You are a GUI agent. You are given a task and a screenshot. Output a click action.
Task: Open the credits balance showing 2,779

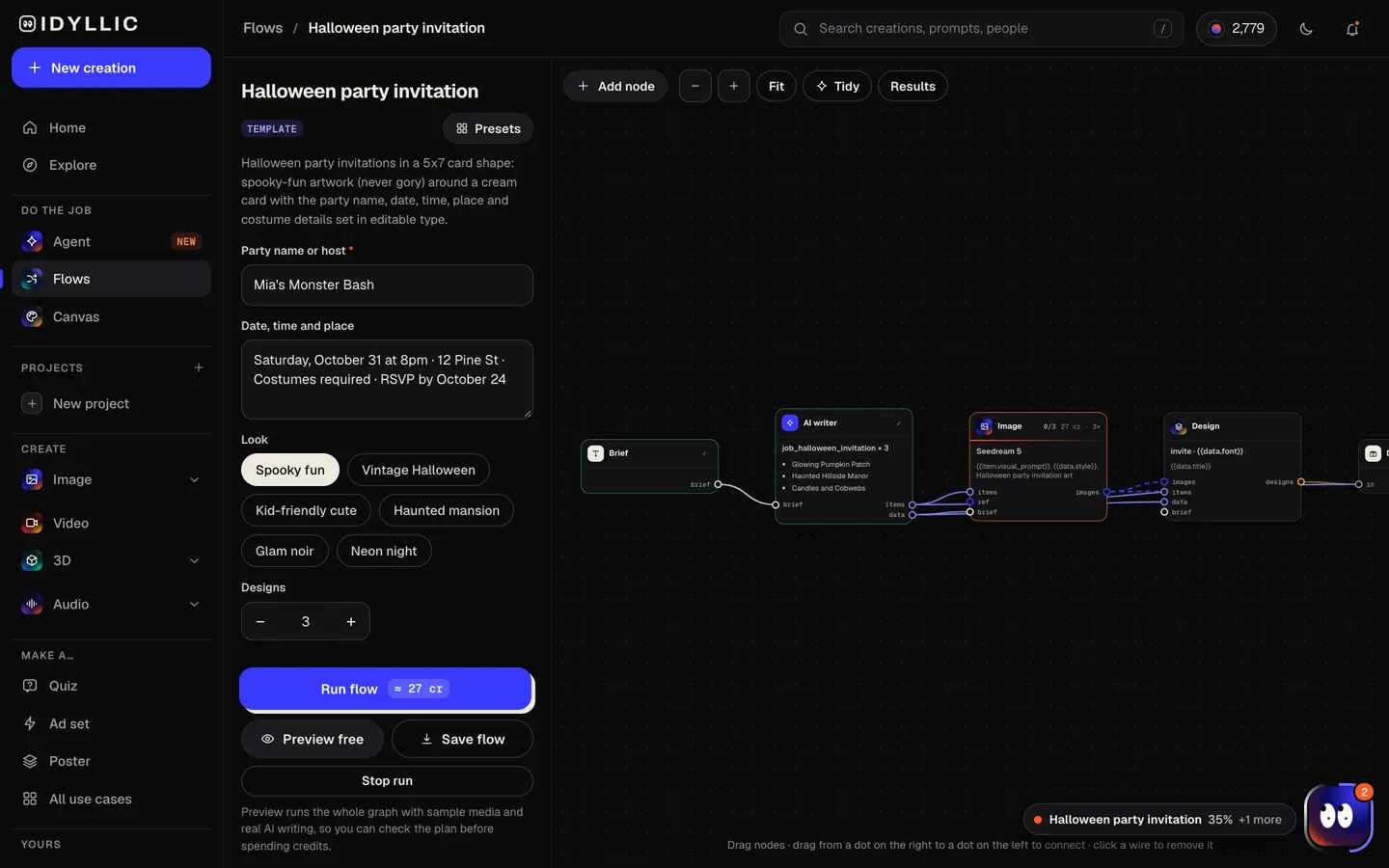(1237, 29)
